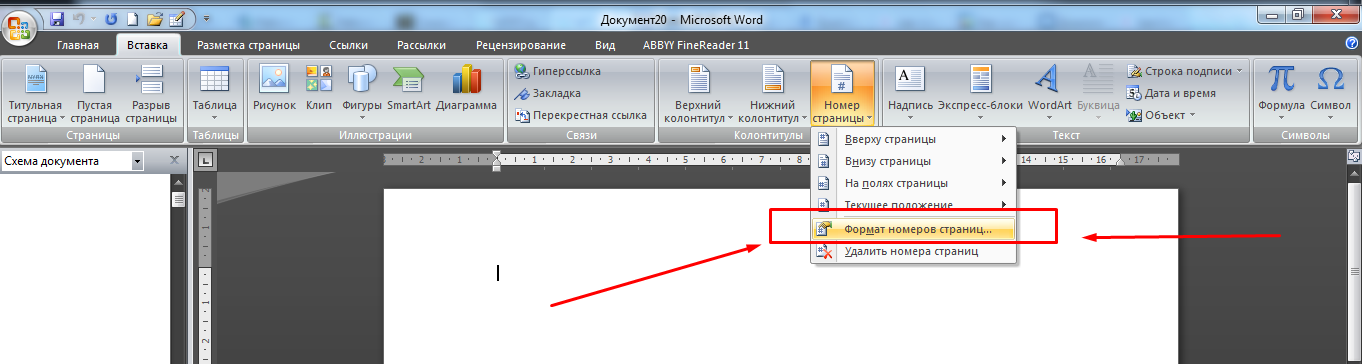This screenshot has width=1362, height=364.
Task: Select Формат номеров страниц menu item
Action: [x=913, y=229]
